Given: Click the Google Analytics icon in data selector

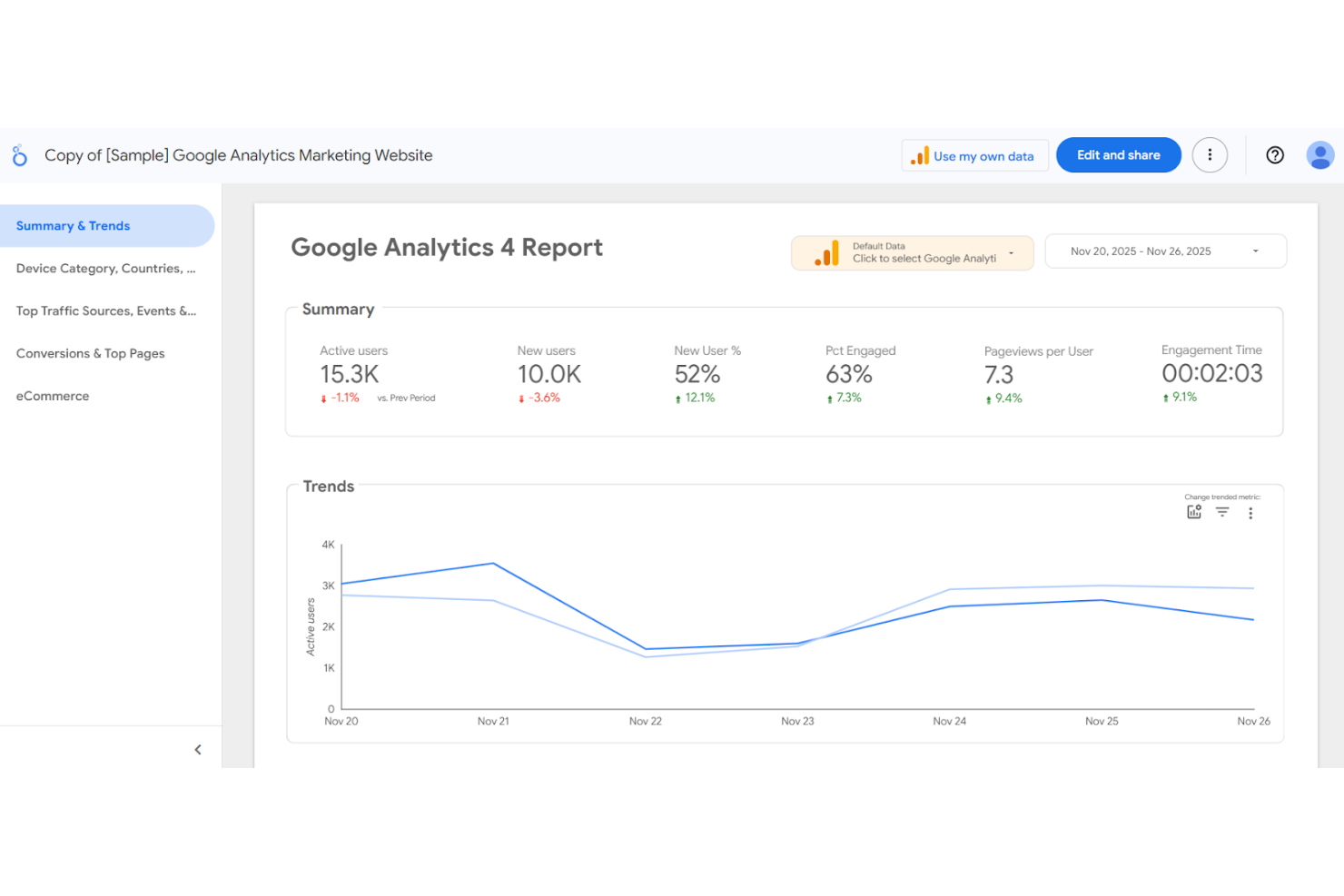Looking at the screenshot, I should tap(826, 252).
